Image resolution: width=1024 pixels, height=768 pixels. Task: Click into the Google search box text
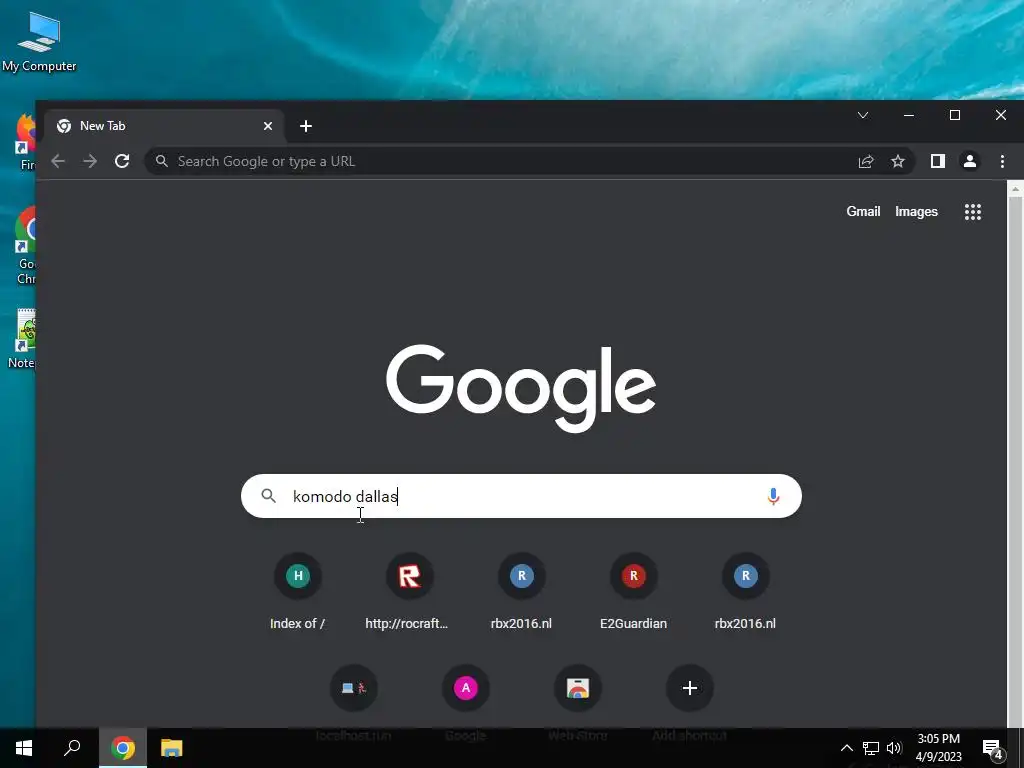pyautogui.click(x=521, y=496)
